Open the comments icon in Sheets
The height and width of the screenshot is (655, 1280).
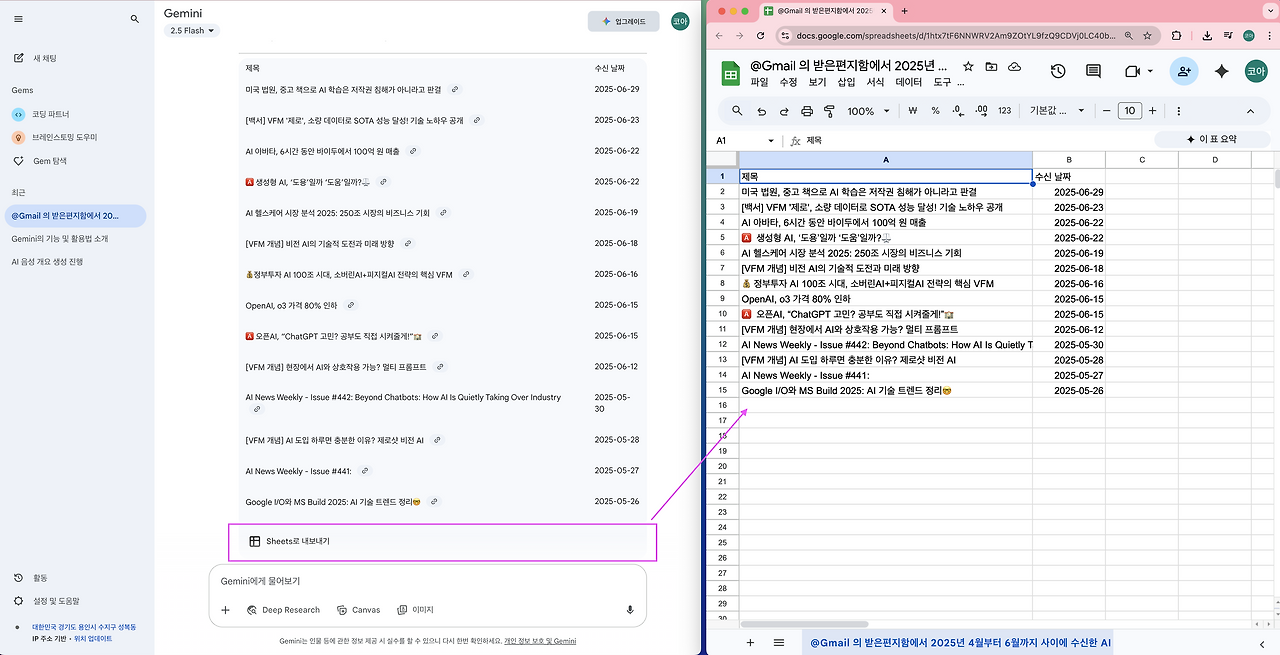coord(1093,71)
